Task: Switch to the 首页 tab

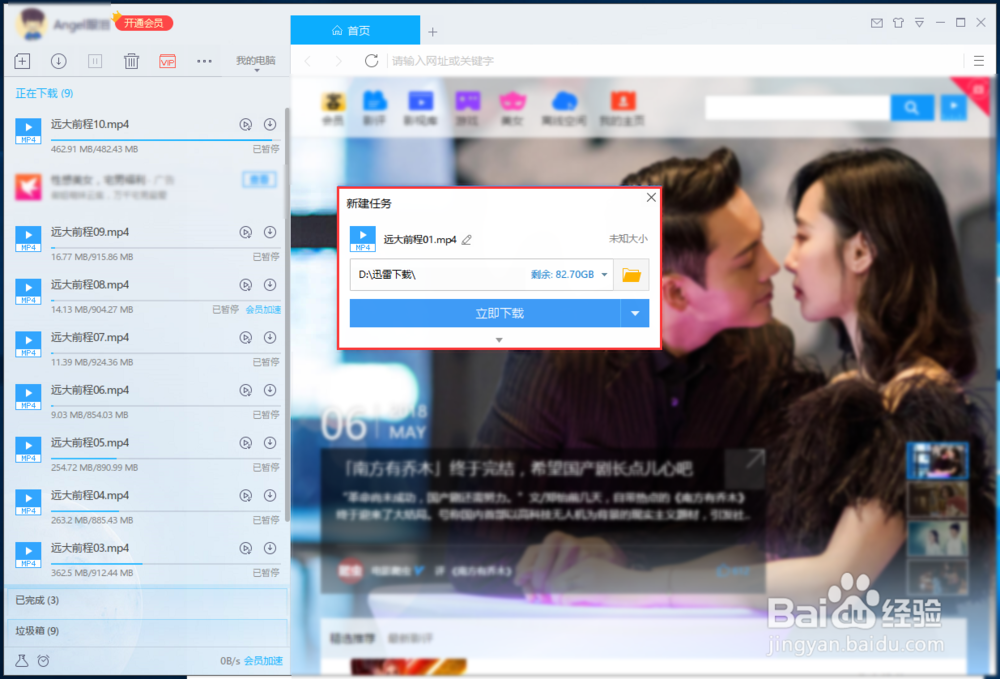Action: (355, 30)
